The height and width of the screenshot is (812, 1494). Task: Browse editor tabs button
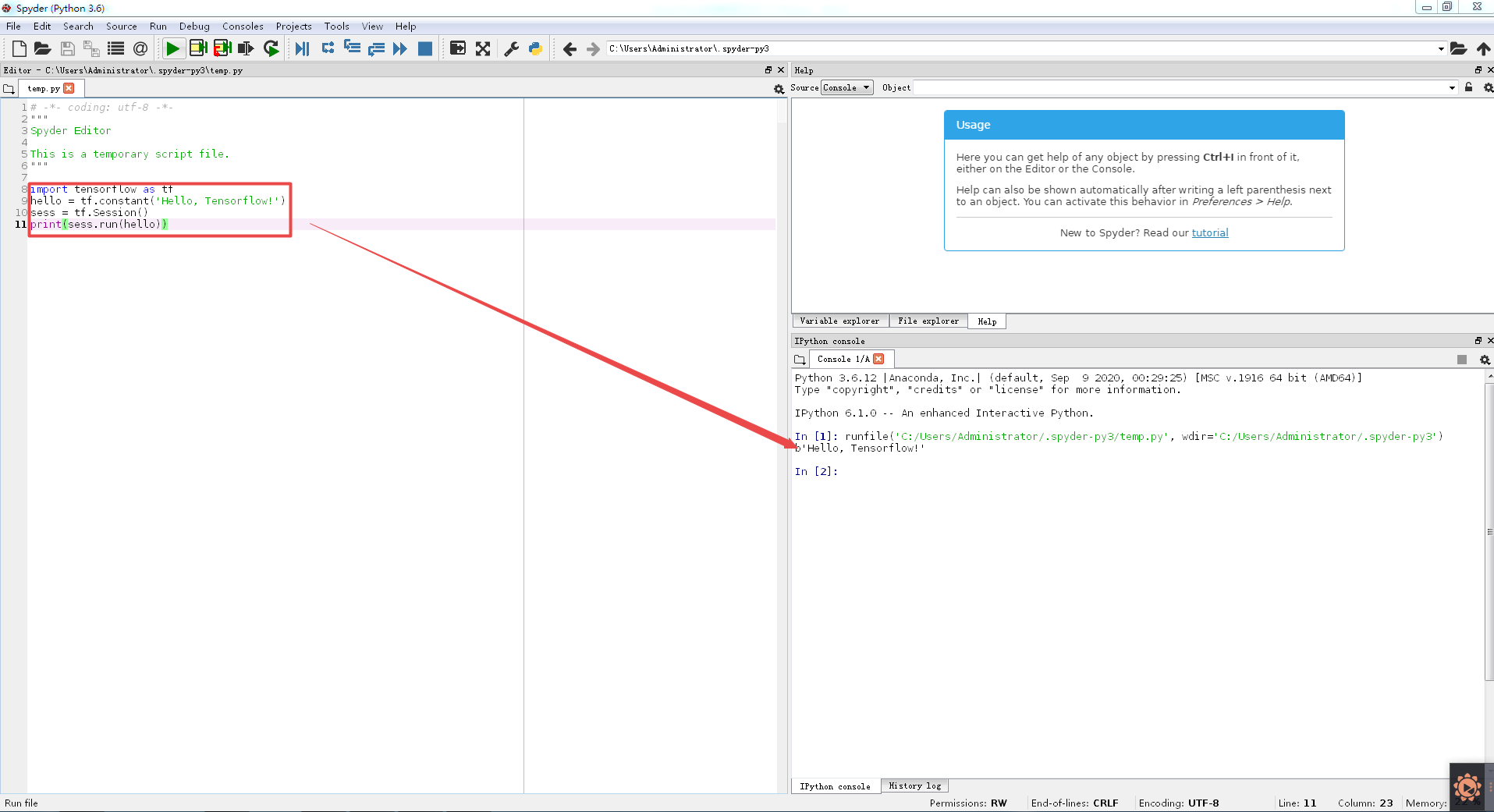pos(9,89)
